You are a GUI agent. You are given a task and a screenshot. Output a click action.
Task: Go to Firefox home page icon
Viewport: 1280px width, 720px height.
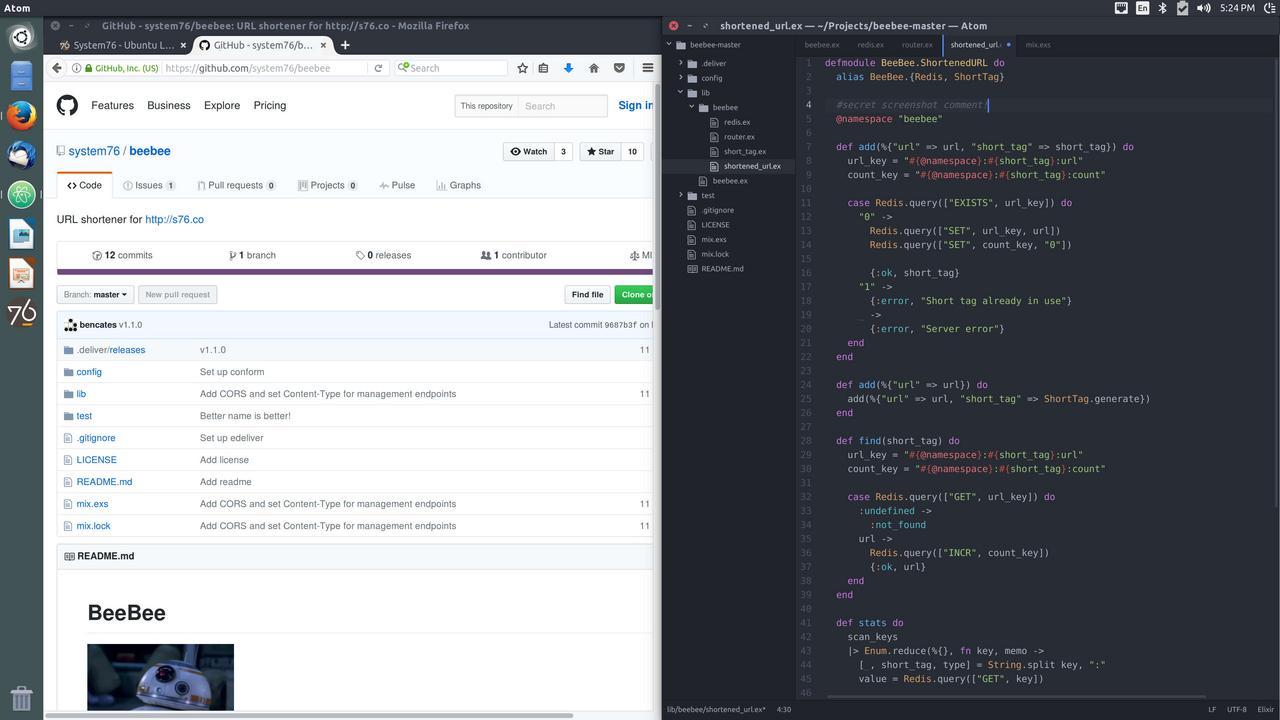point(593,68)
